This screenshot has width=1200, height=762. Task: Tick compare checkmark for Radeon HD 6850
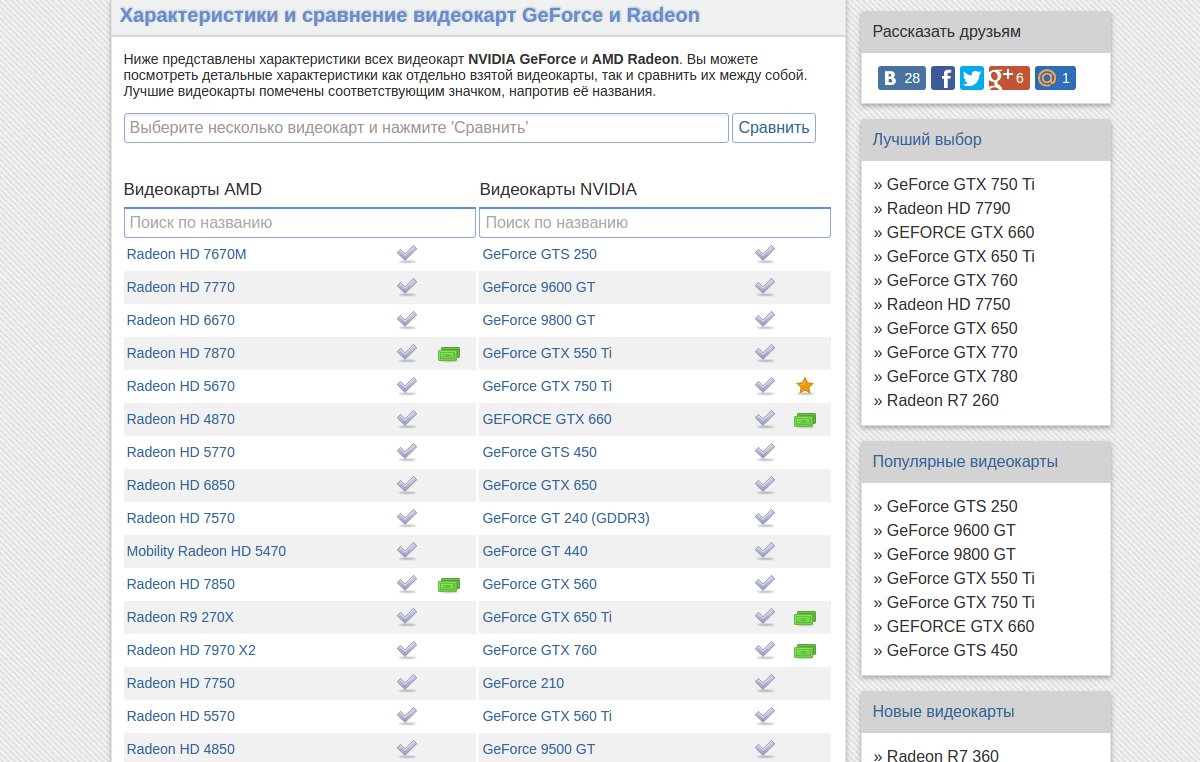[x=407, y=485]
